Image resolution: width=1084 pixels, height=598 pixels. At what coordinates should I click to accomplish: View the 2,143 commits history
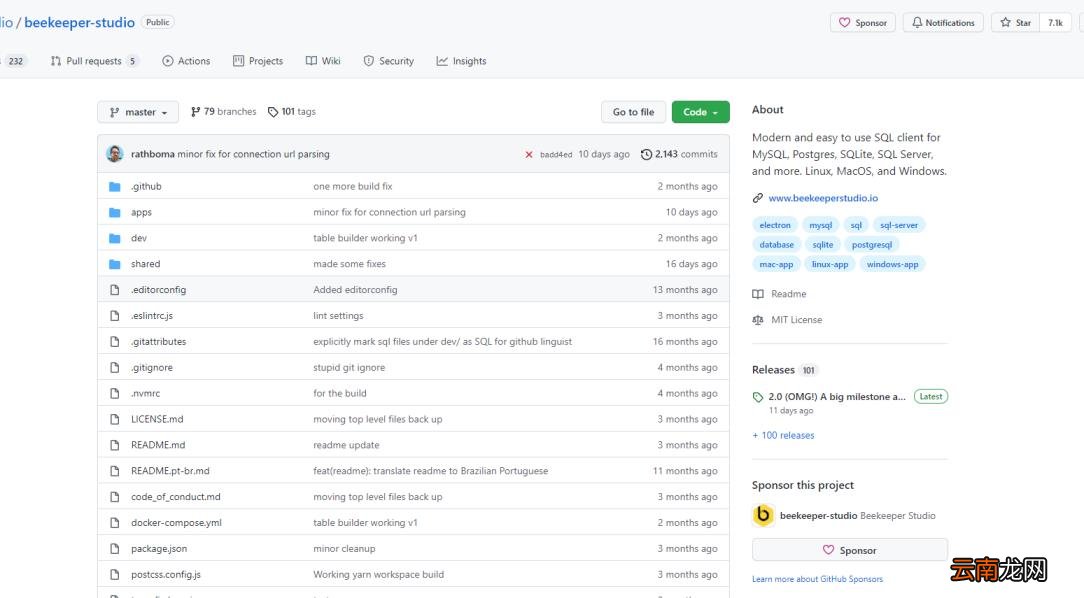point(679,154)
